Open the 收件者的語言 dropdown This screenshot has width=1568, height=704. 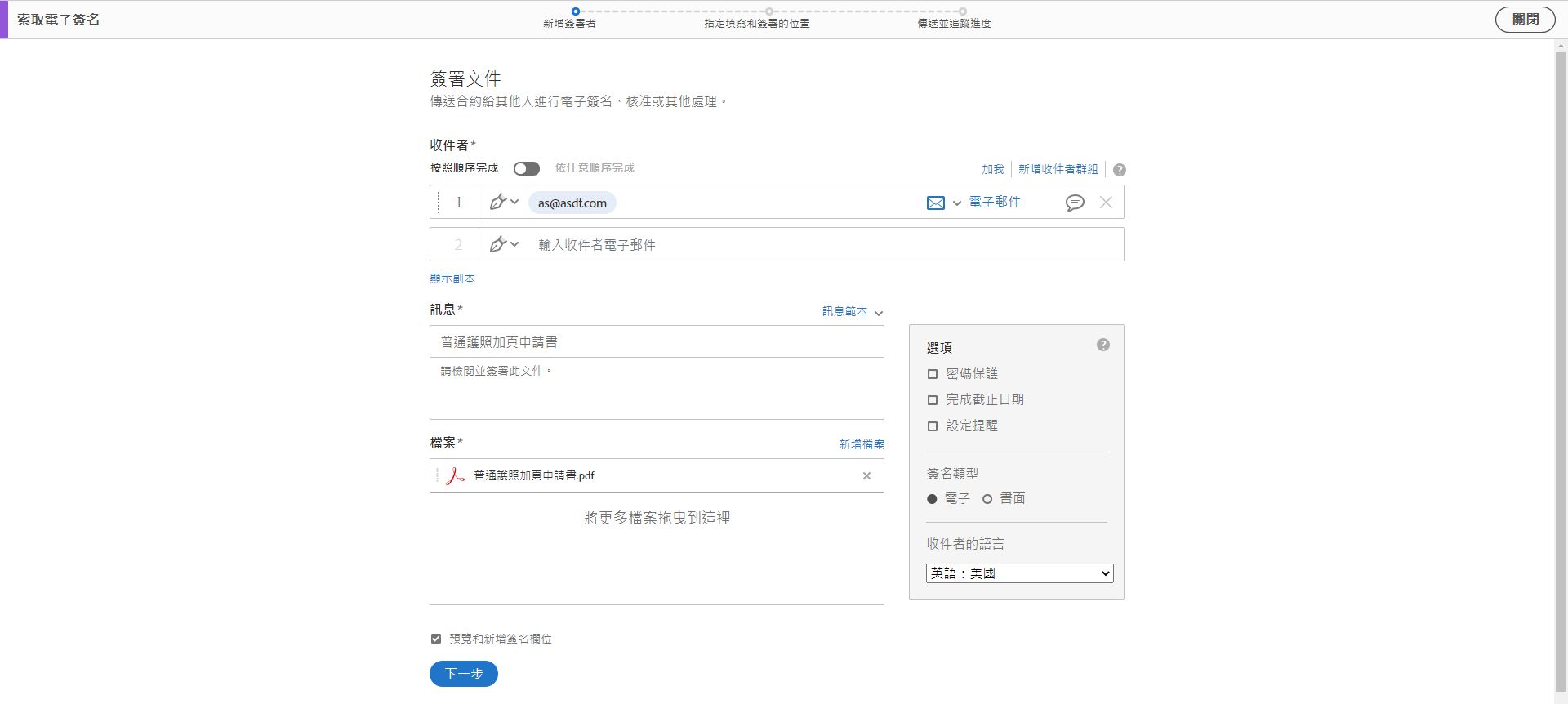click(x=1019, y=573)
